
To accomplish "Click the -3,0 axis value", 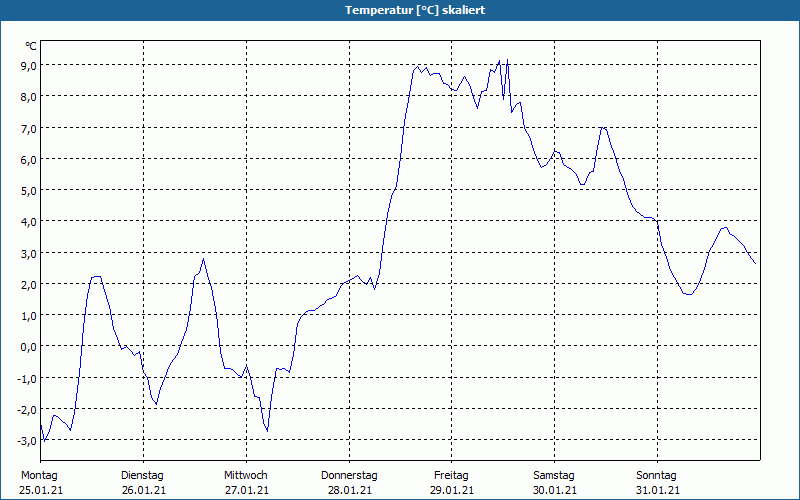I will pyautogui.click(x=27, y=440).
